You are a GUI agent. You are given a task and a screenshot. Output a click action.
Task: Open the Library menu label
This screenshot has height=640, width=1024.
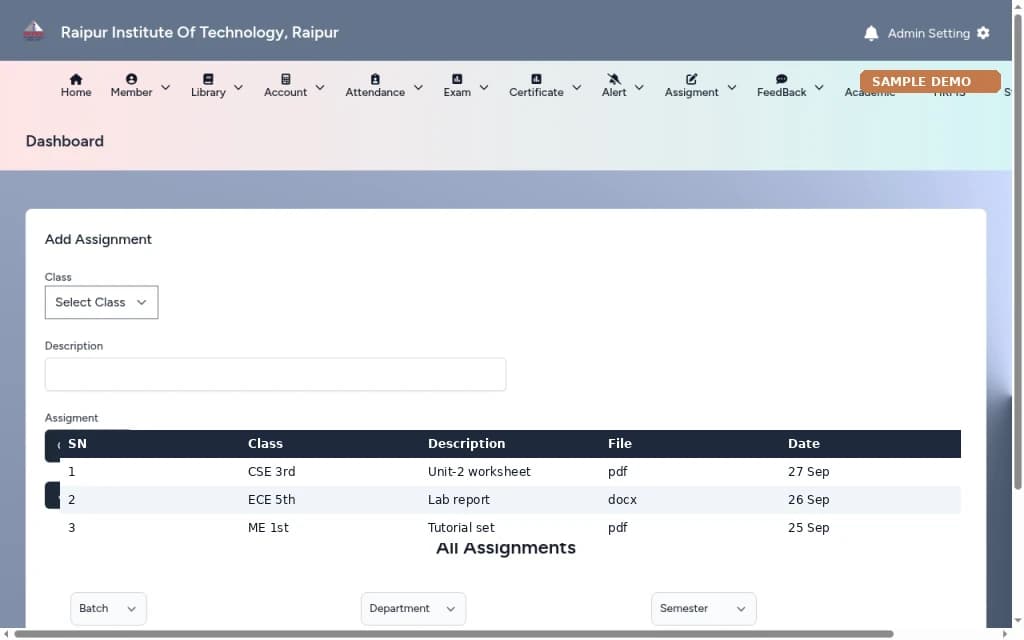(208, 93)
